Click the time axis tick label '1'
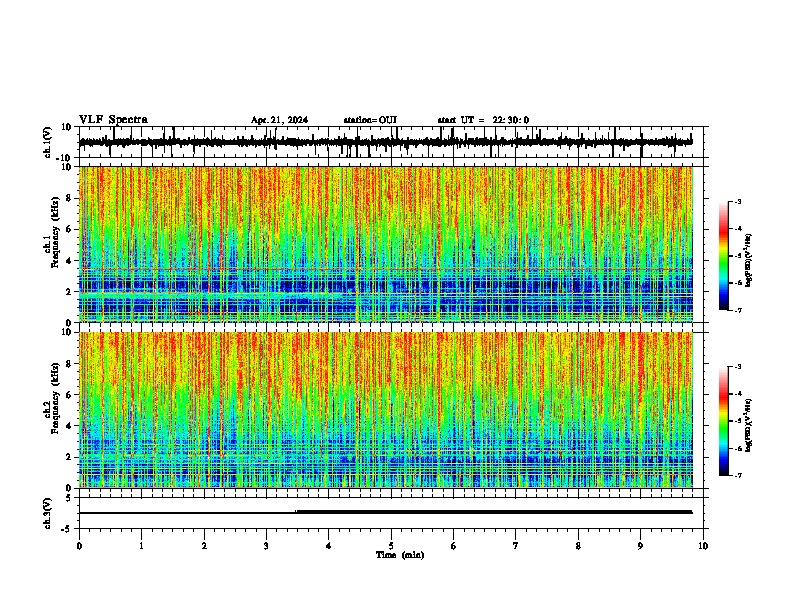 tap(141, 546)
